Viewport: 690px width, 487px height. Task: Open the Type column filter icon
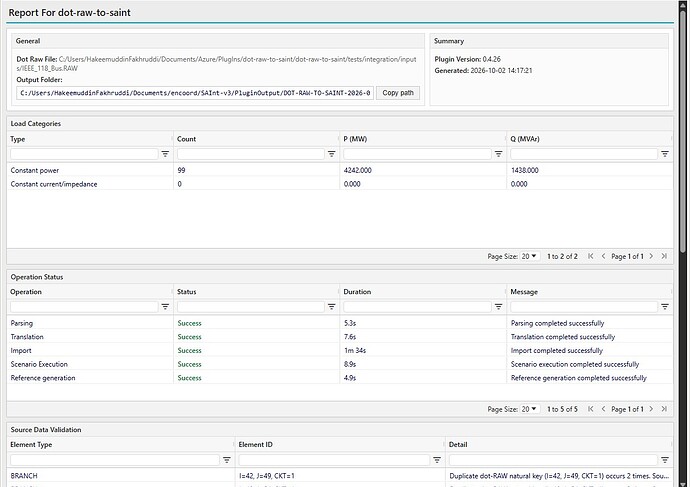[x=165, y=154]
